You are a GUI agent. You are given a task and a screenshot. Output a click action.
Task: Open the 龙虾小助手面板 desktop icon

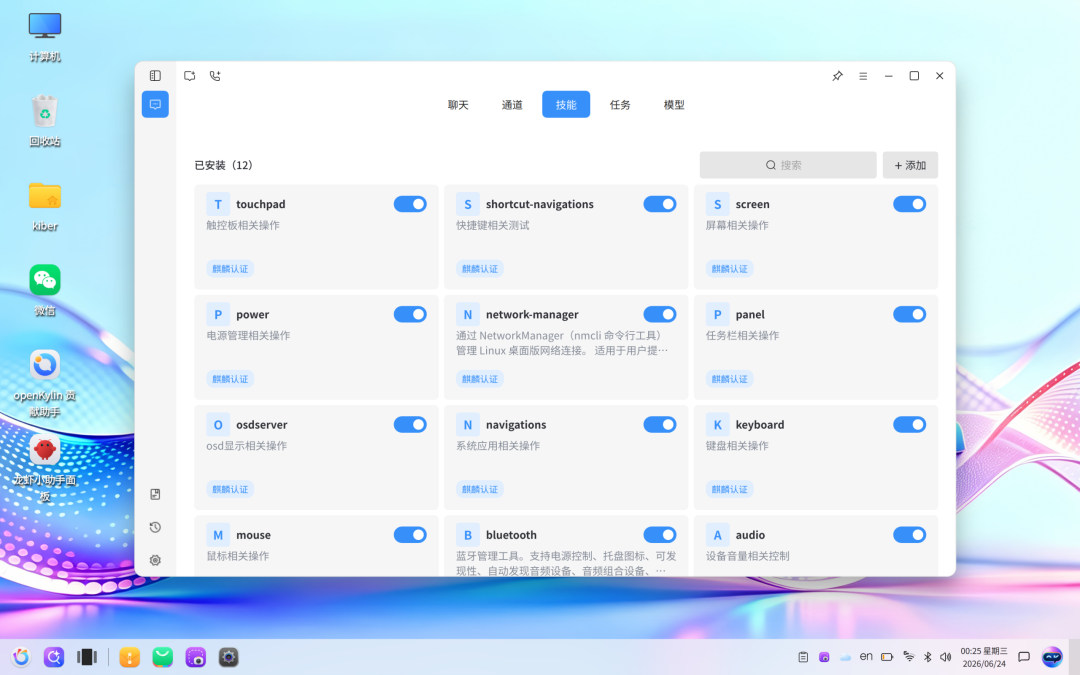45,467
